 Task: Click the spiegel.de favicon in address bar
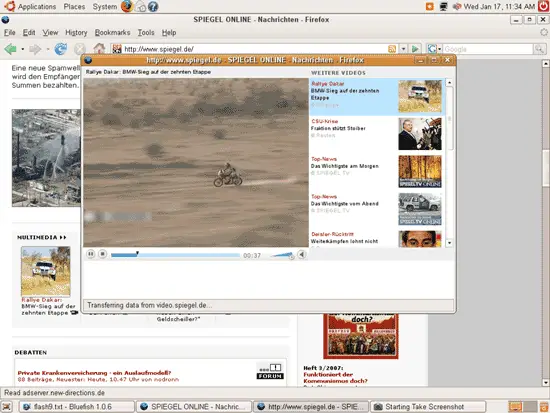point(117,49)
